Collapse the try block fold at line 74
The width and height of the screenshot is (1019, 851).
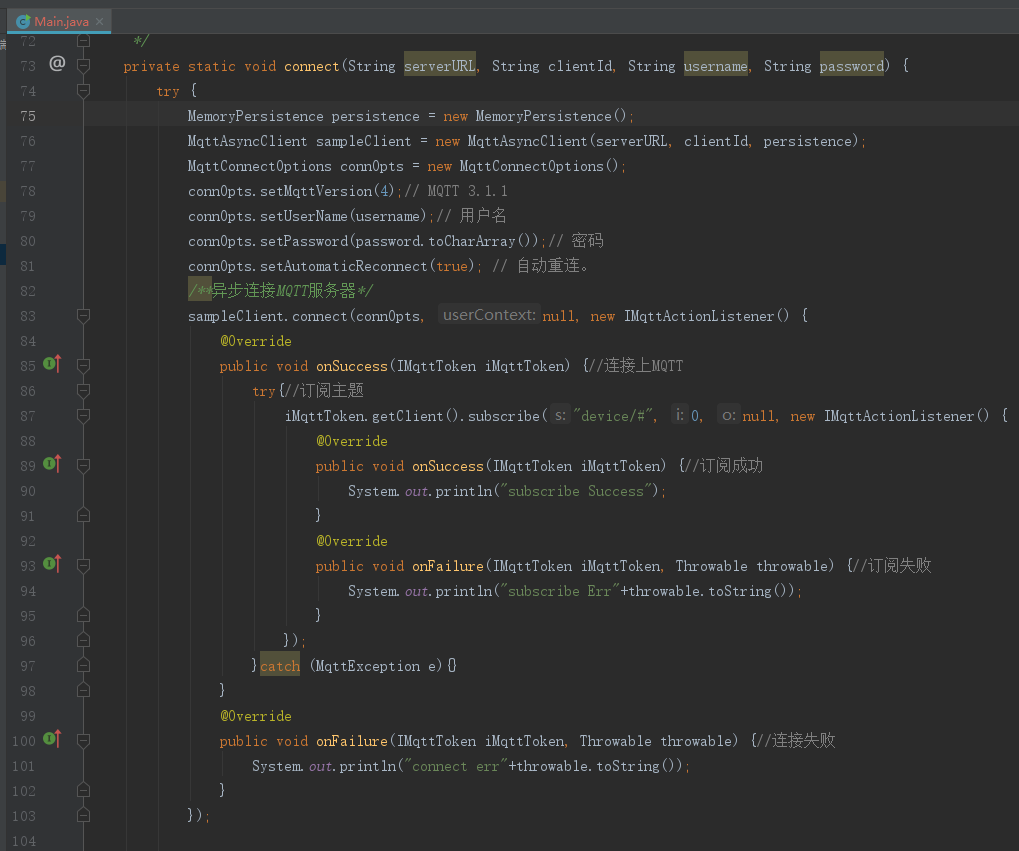[x=83, y=90]
